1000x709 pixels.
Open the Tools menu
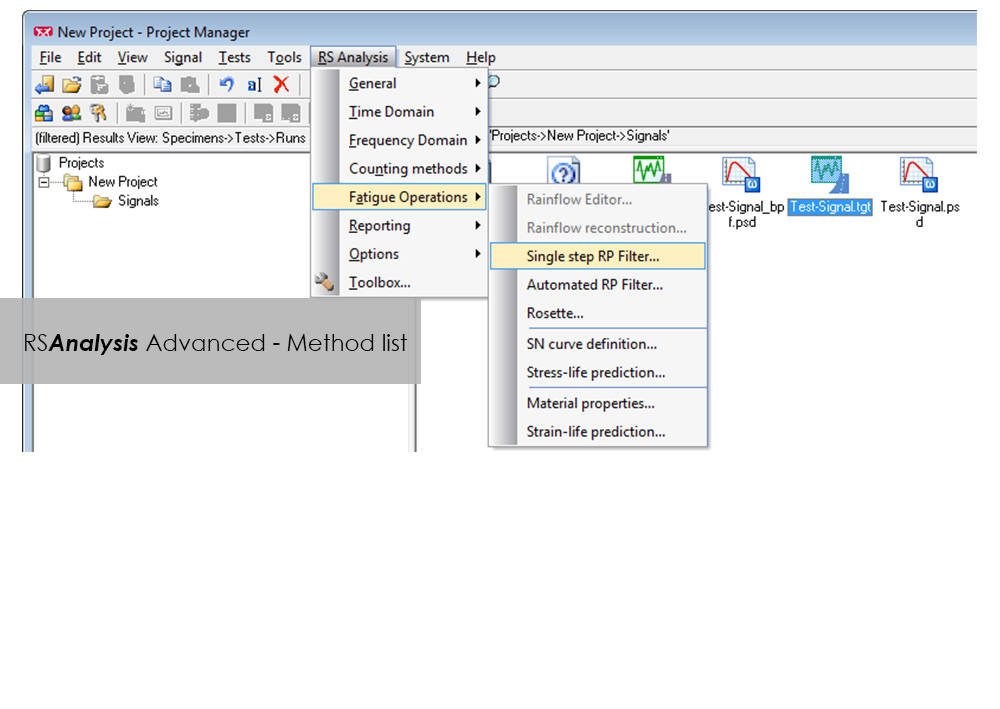tap(284, 58)
